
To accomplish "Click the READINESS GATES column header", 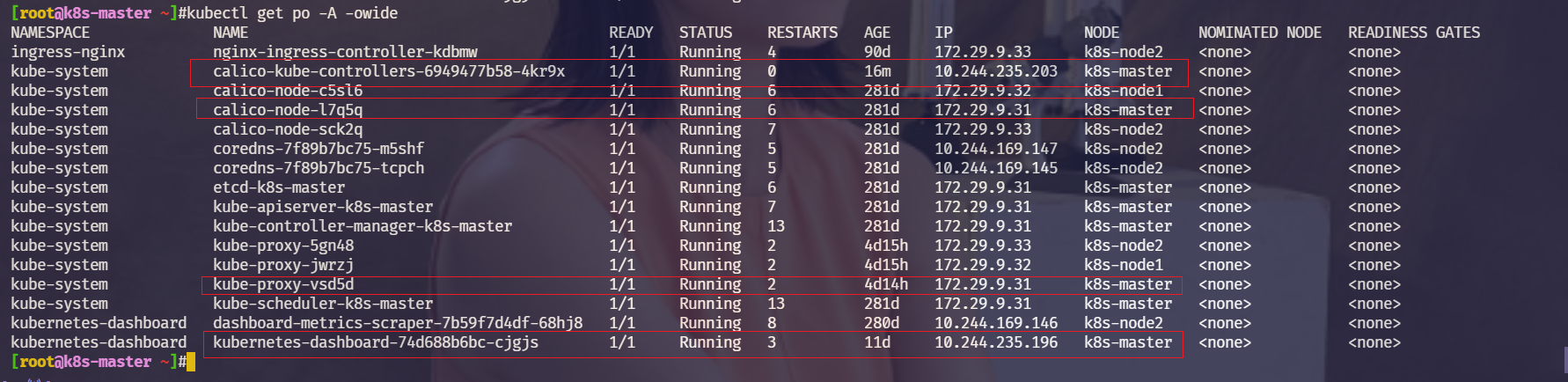I will [x=1414, y=33].
